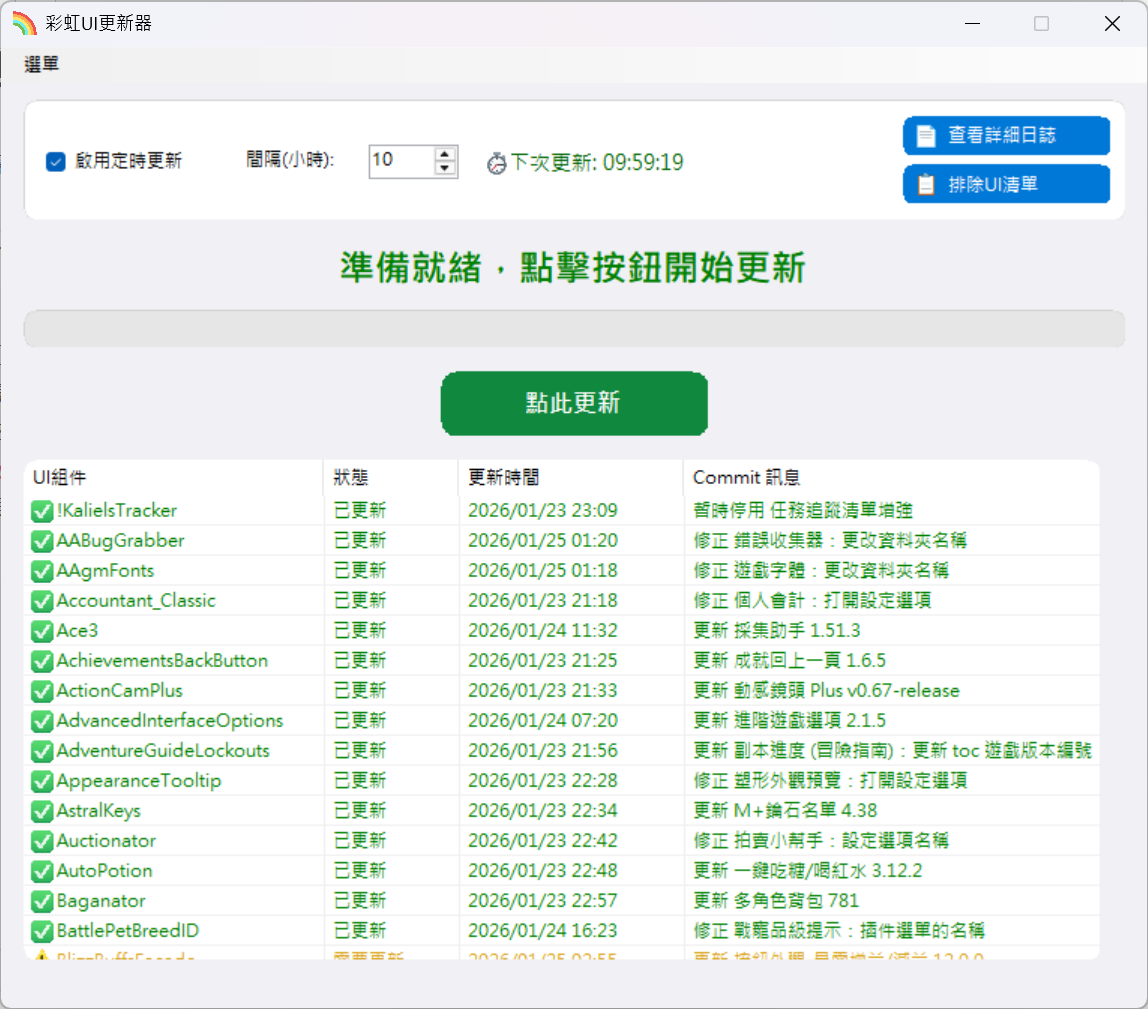
Task: Click green checkmark icon next to Ace3
Action: click(x=42, y=631)
